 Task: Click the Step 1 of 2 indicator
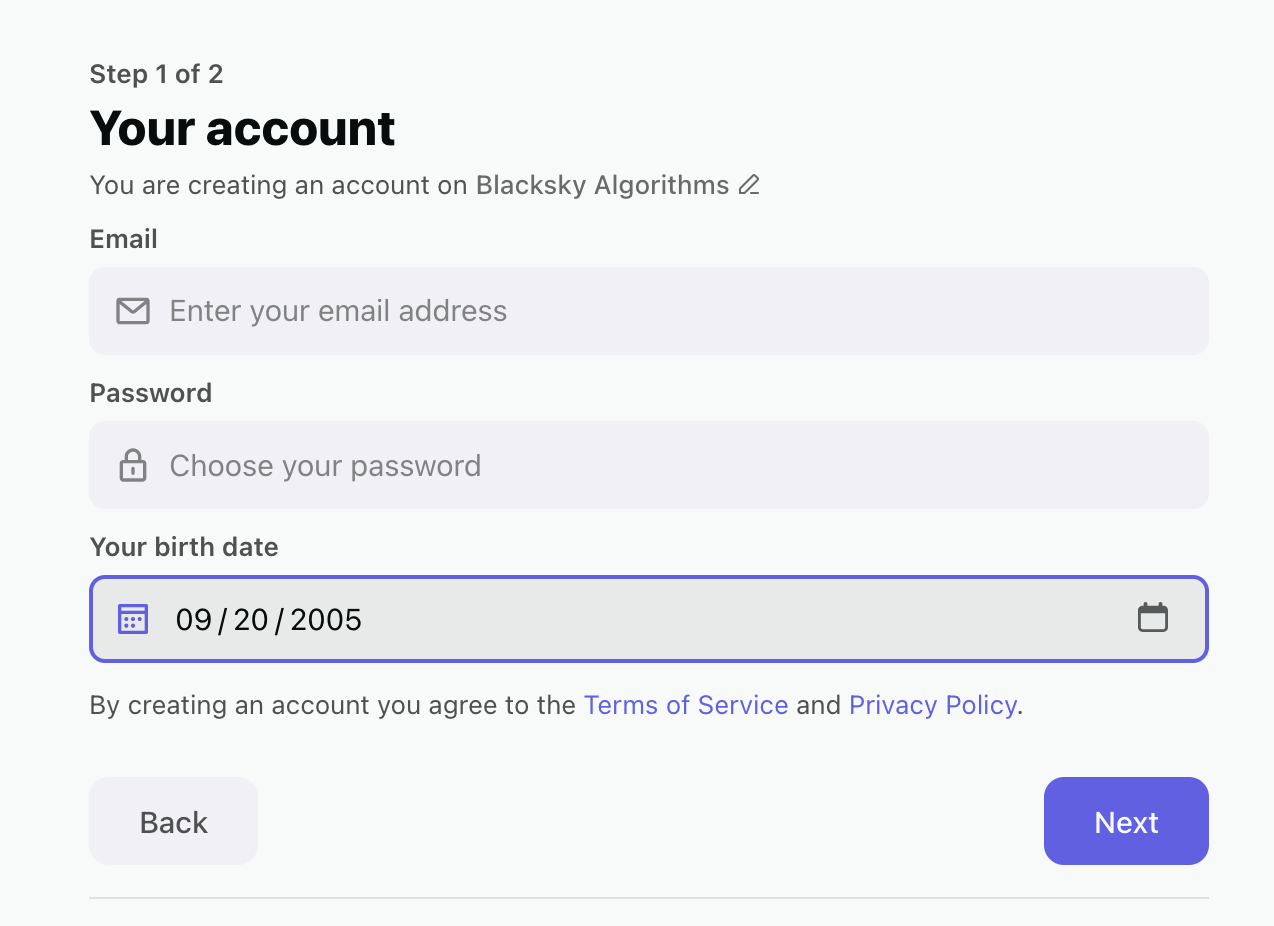(x=156, y=74)
